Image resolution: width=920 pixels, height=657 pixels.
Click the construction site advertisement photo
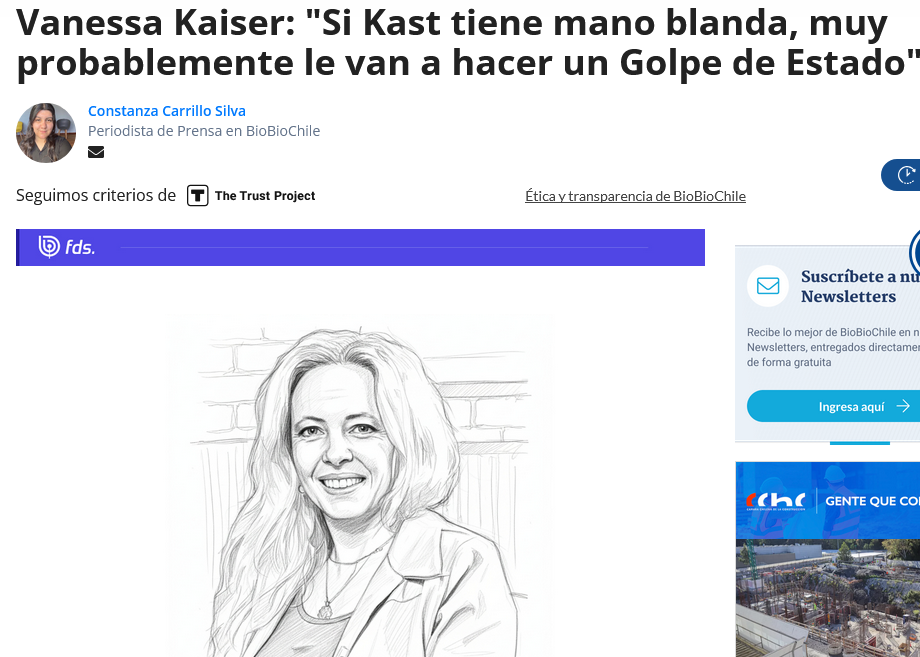[x=828, y=598]
